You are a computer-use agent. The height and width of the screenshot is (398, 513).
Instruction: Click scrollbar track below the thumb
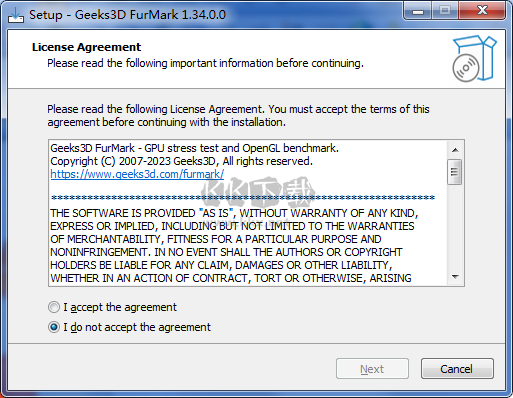point(455,227)
